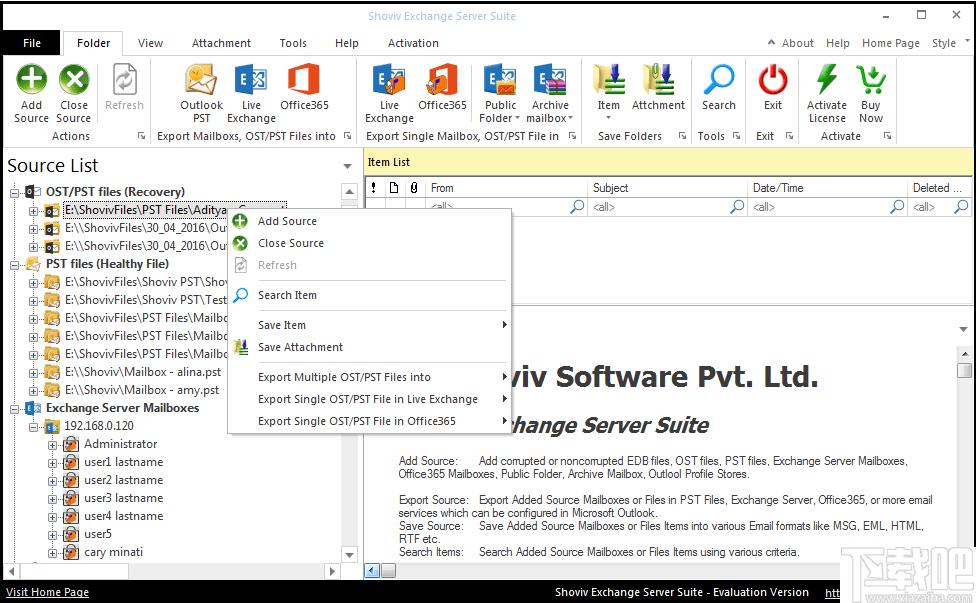The width and height of the screenshot is (976, 603).
Task: Click search magnifier in Date/Time filter
Action: tap(897, 206)
